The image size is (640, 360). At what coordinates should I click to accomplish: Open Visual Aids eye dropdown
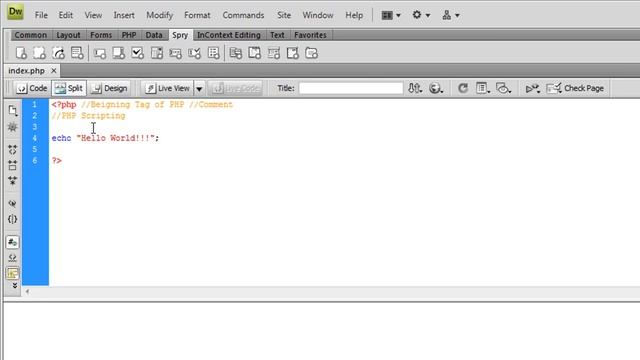click(503, 88)
